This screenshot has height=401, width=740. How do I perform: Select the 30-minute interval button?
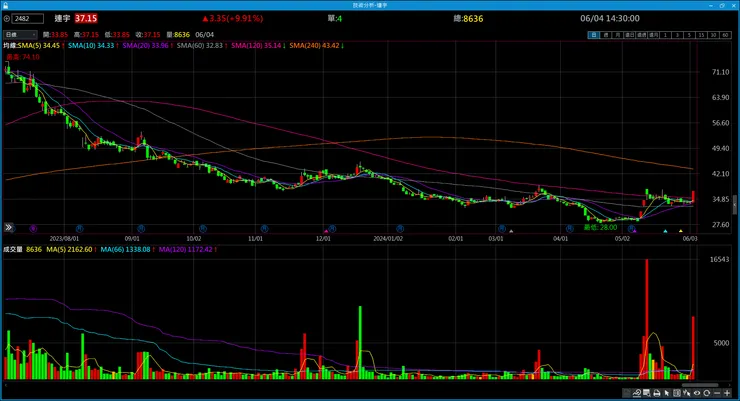(713, 35)
